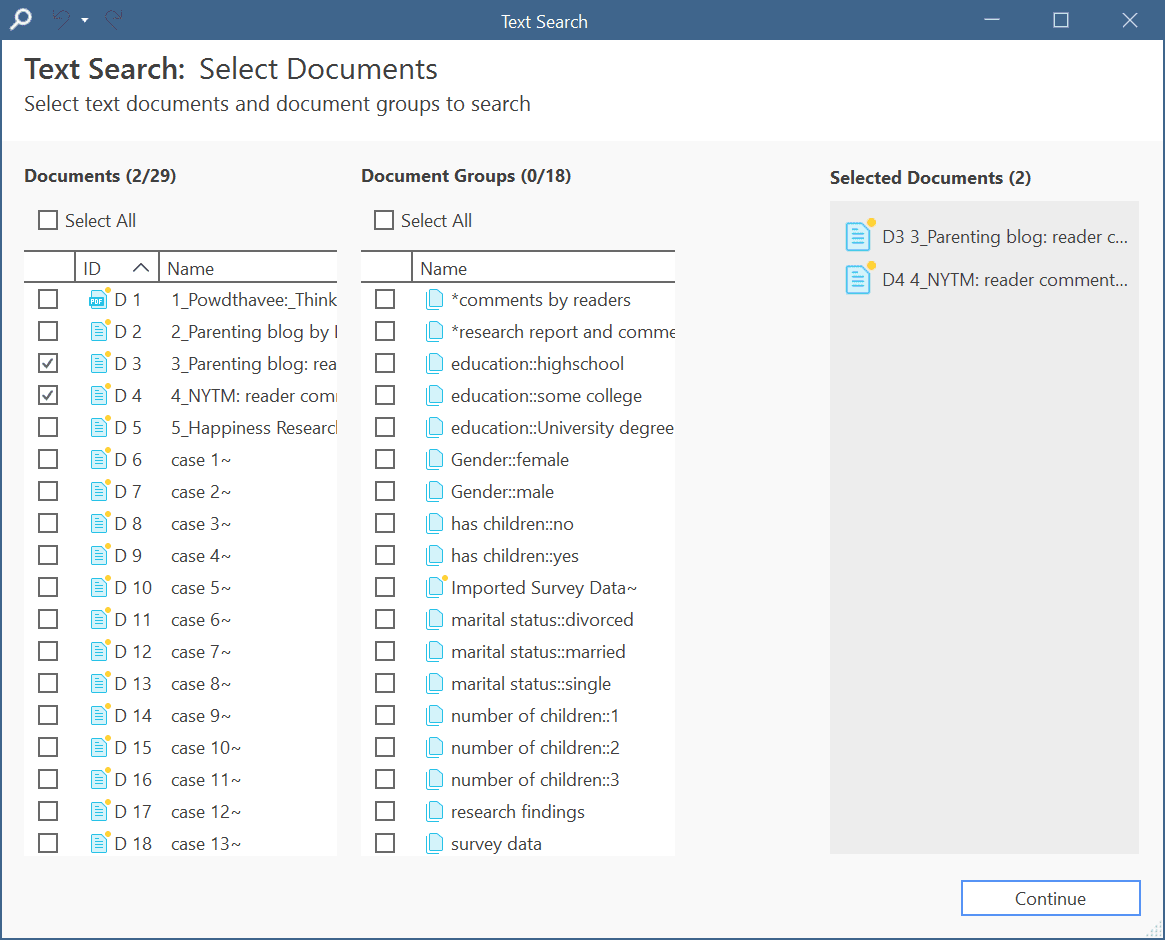The height and width of the screenshot is (940, 1165).
Task: Click document name case 12~
Action: pyautogui.click(x=206, y=811)
